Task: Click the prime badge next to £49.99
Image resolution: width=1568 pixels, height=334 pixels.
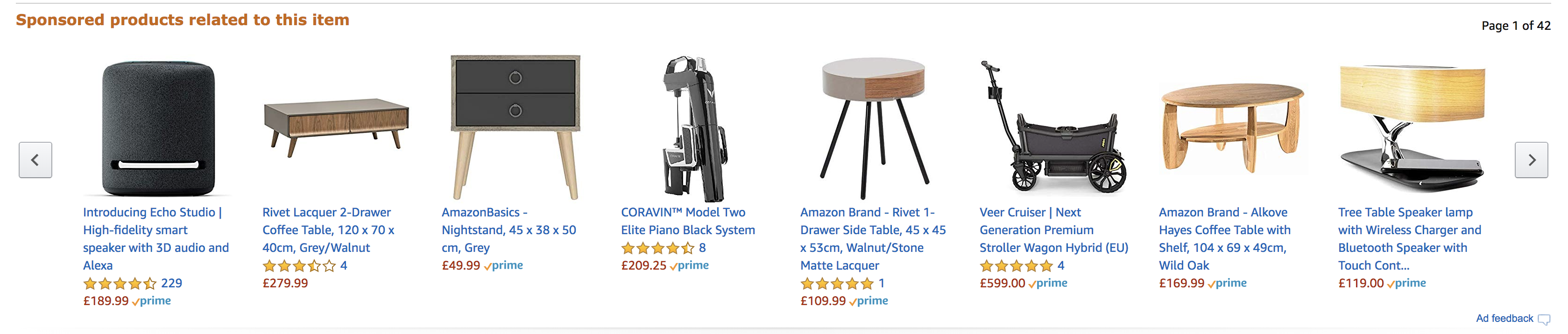Action: (x=506, y=265)
